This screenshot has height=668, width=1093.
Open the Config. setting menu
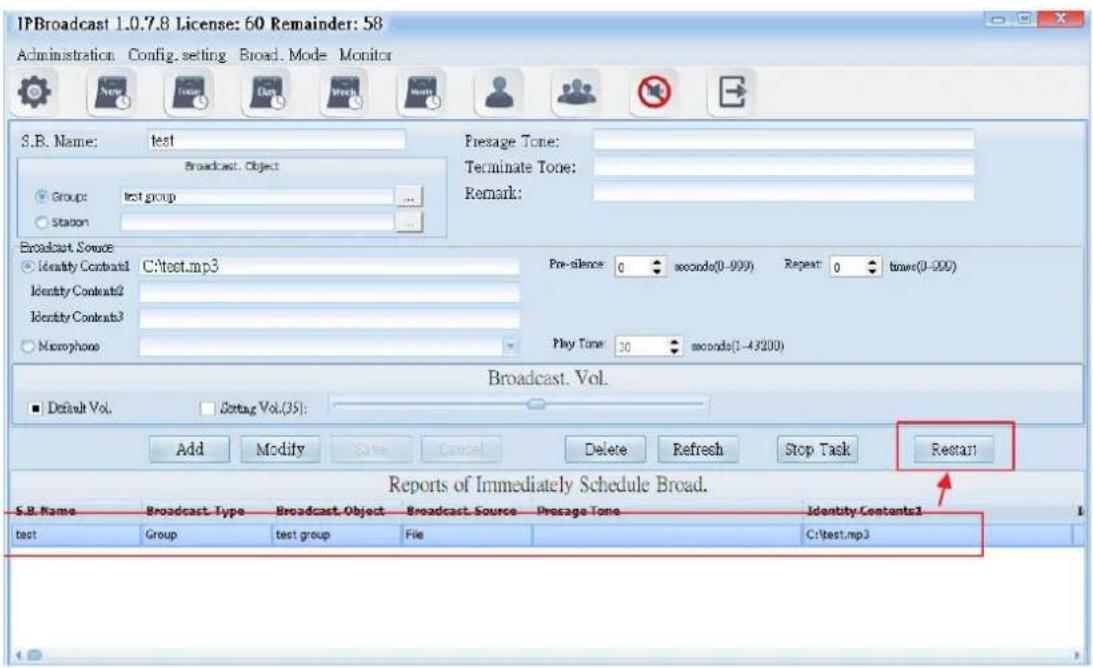[177, 54]
